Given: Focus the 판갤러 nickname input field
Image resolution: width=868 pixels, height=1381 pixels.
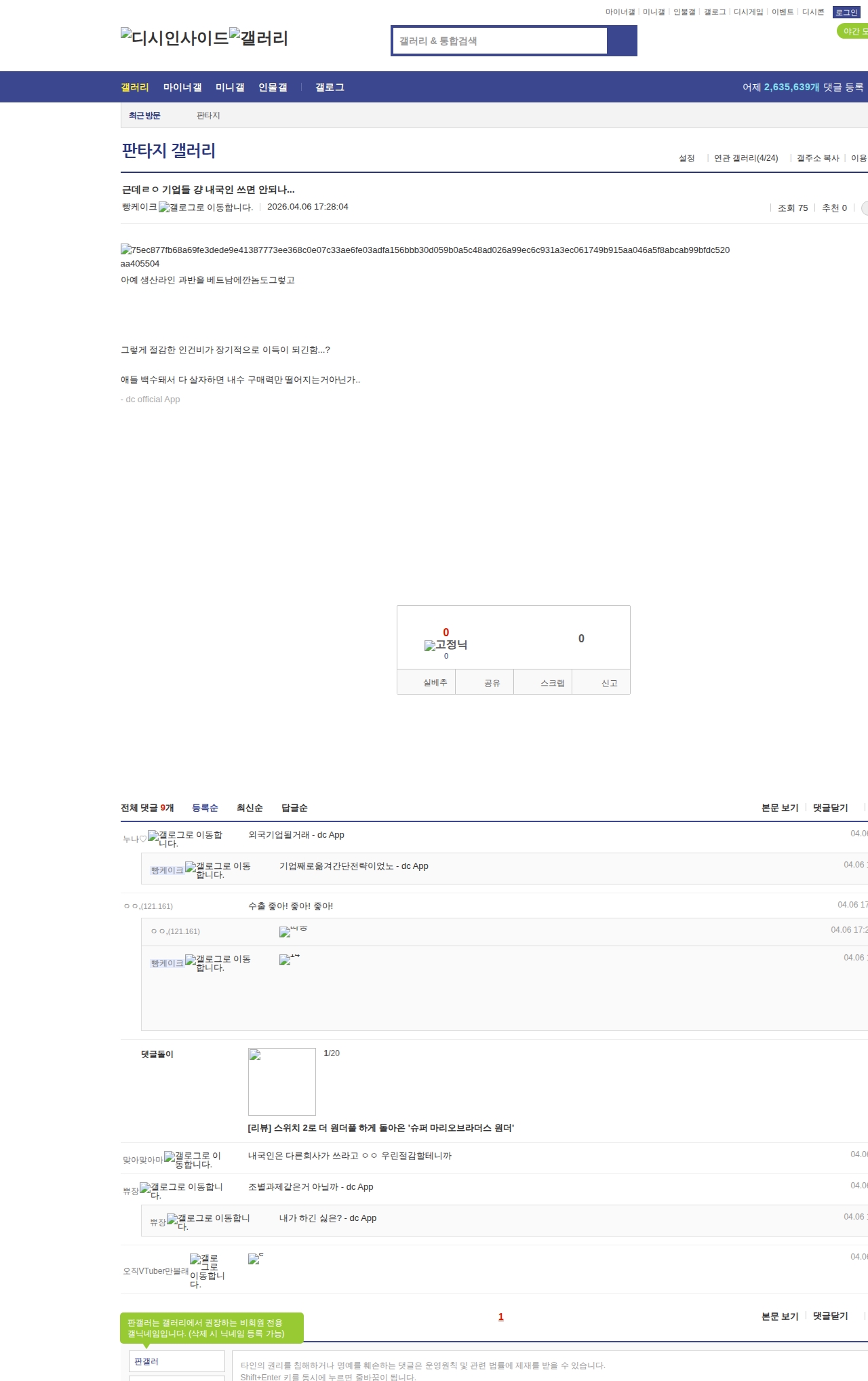Looking at the screenshot, I should pos(176,1361).
